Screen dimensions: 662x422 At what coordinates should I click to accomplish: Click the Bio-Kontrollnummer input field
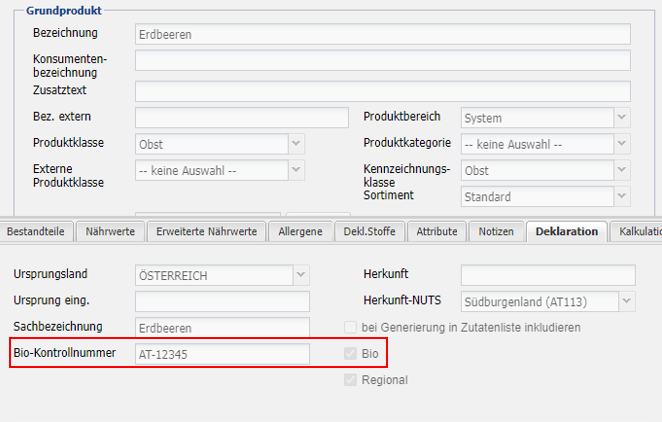(x=222, y=354)
